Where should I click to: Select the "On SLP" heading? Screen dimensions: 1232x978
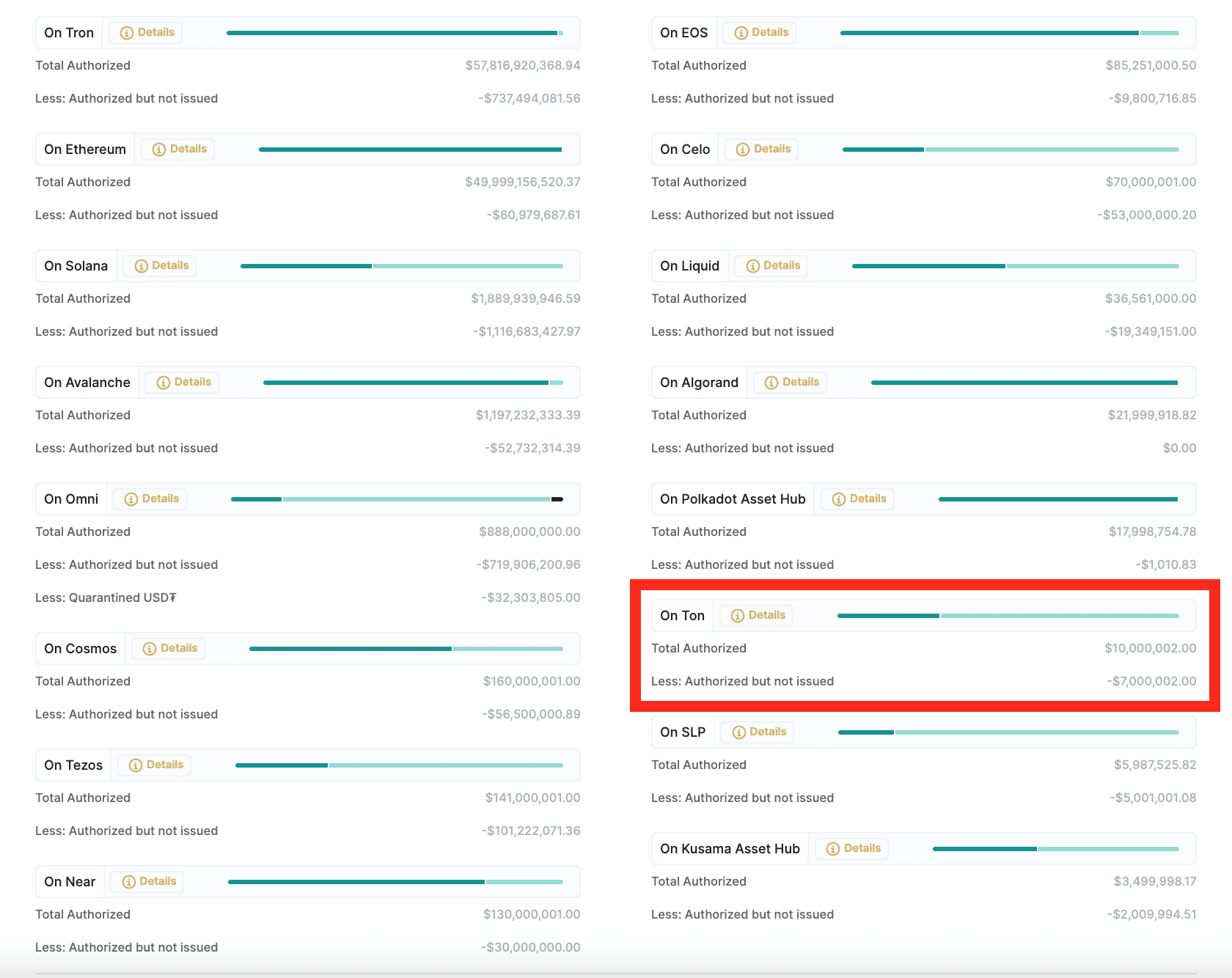tap(683, 732)
